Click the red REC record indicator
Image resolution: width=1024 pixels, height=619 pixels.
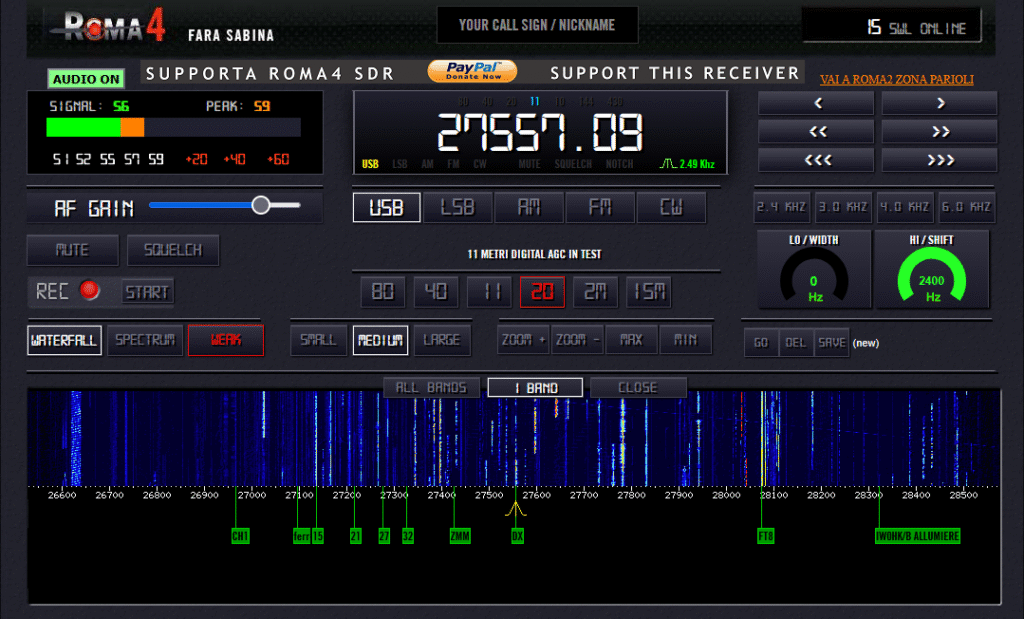91,292
